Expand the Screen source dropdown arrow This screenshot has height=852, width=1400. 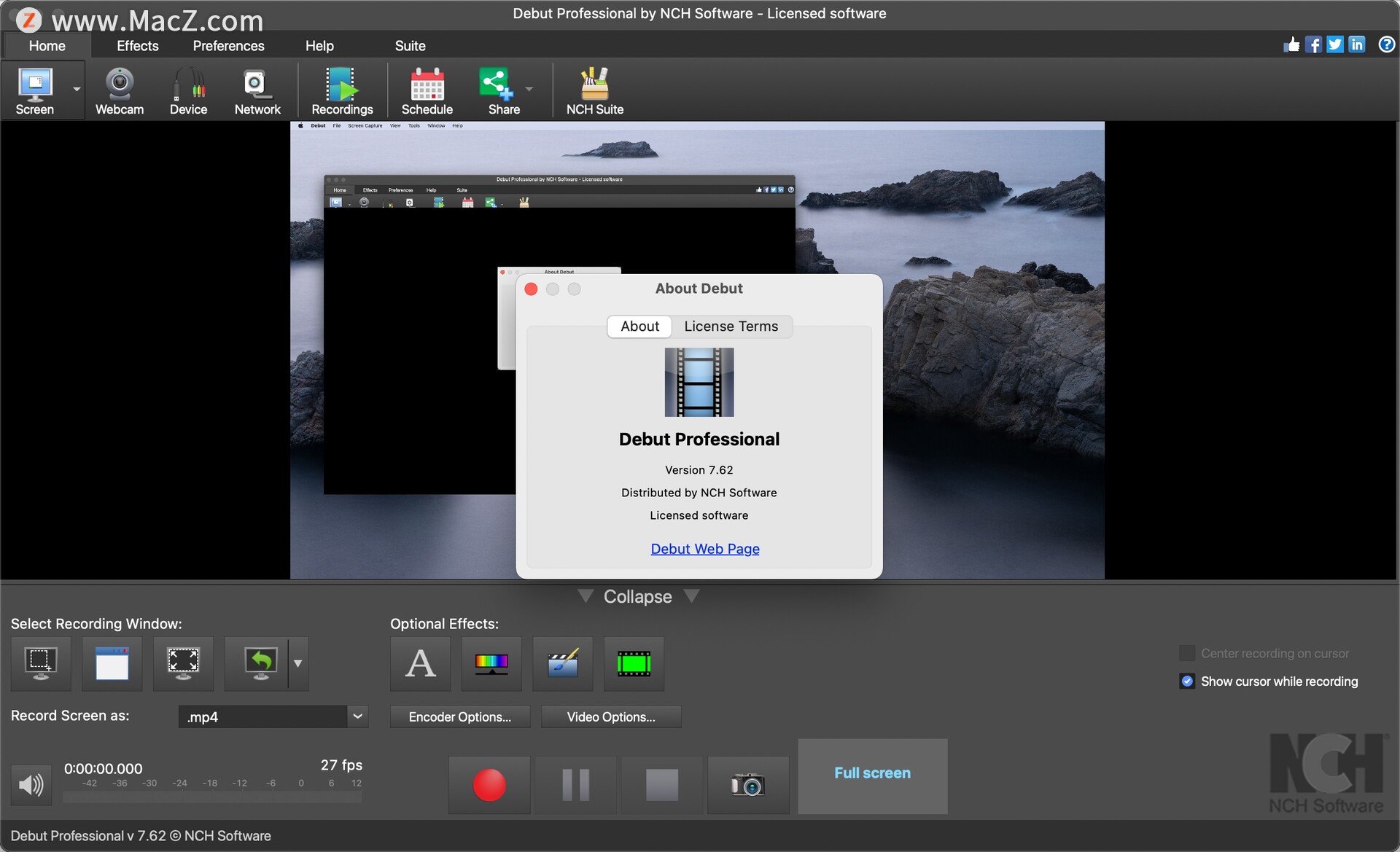click(x=77, y=90)
